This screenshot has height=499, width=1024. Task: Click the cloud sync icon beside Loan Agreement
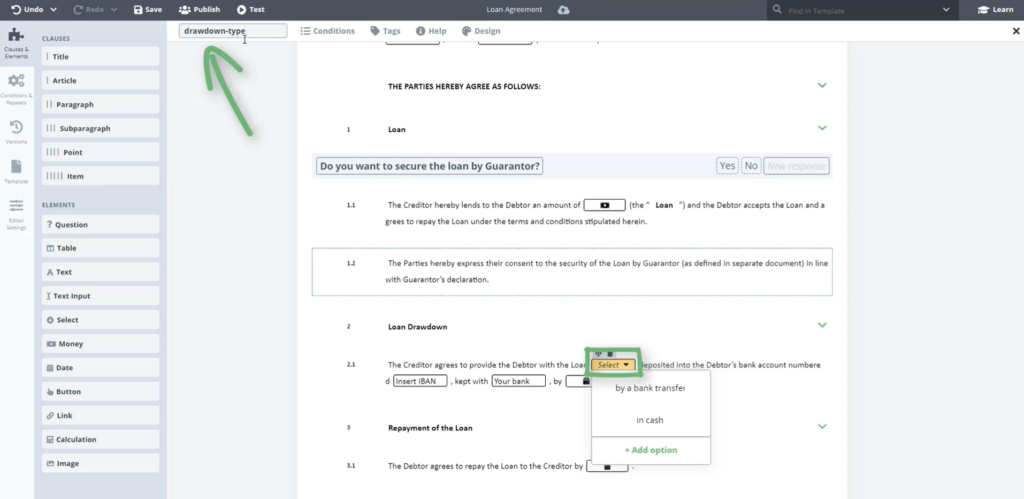(564, 10)
